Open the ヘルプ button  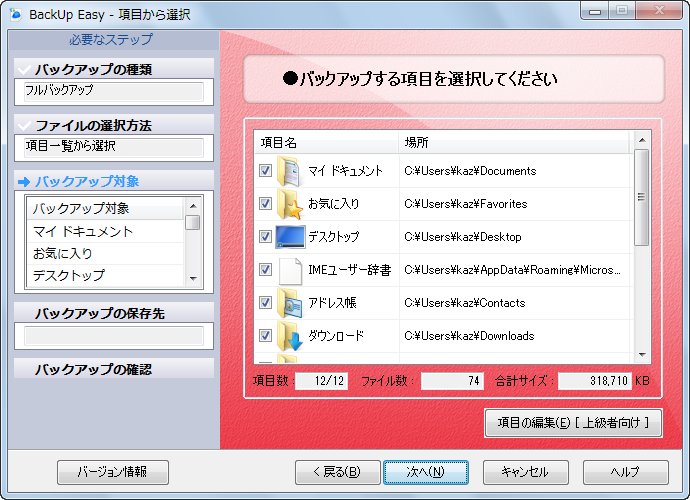click(x=625, y=472)
